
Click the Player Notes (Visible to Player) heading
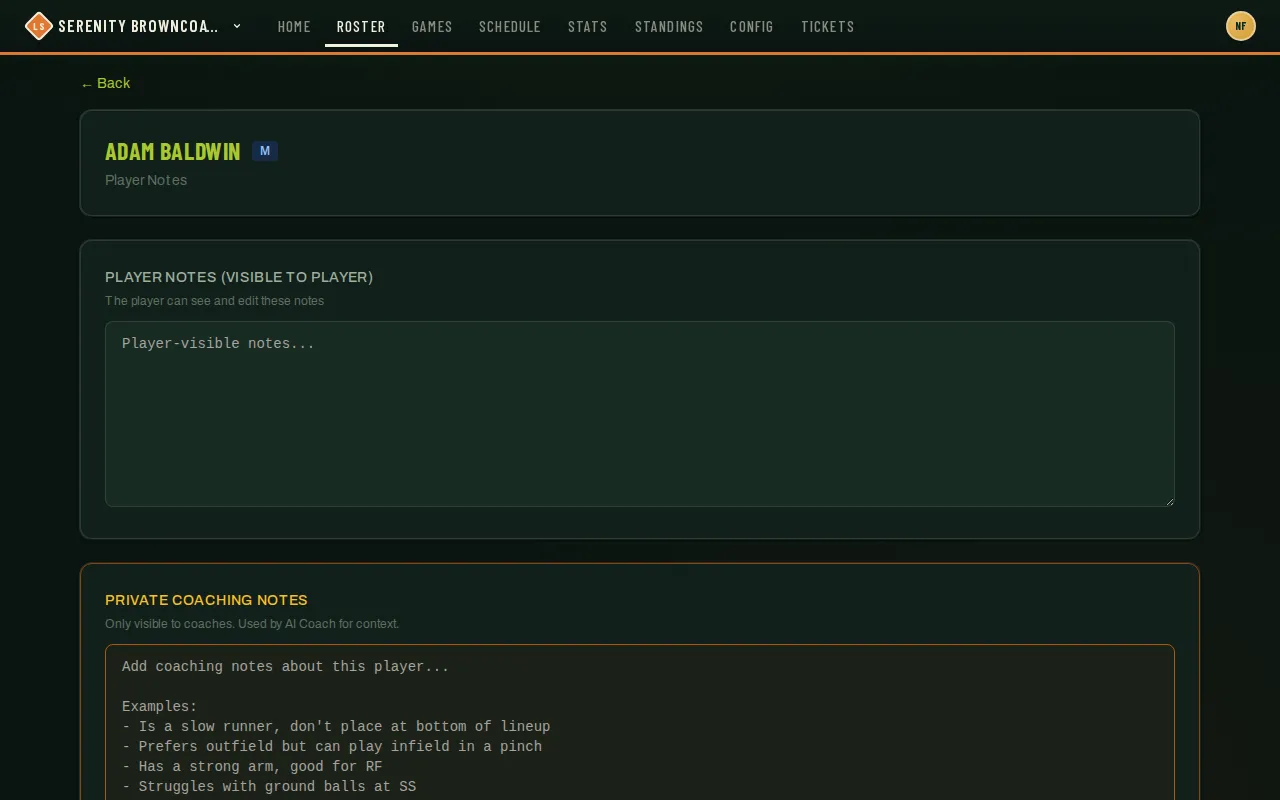239,277
